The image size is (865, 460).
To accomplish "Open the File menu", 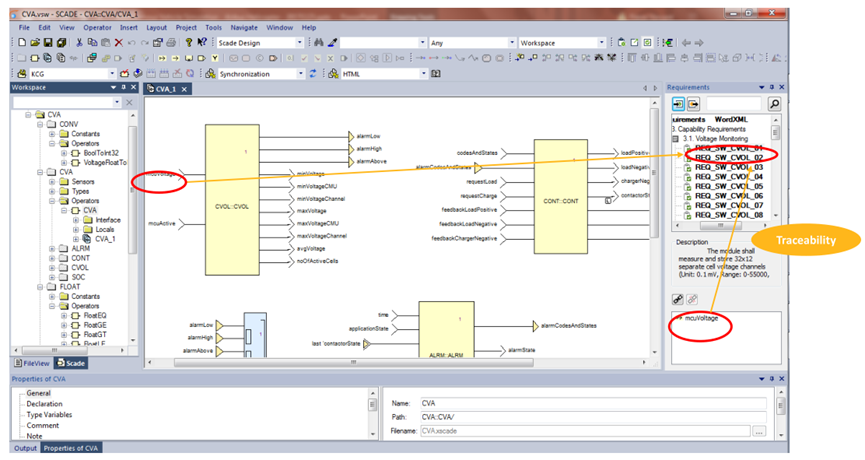I will 24,28.
